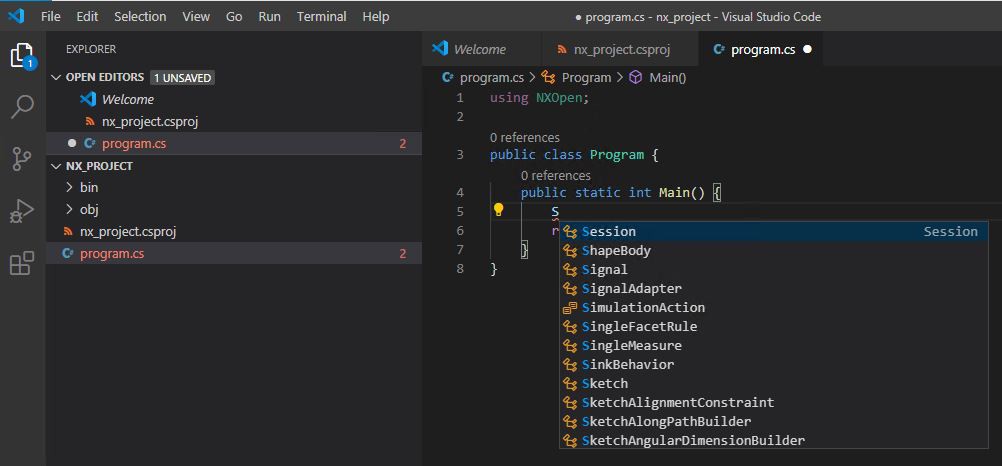Expand the bin folder

point(89,187)
